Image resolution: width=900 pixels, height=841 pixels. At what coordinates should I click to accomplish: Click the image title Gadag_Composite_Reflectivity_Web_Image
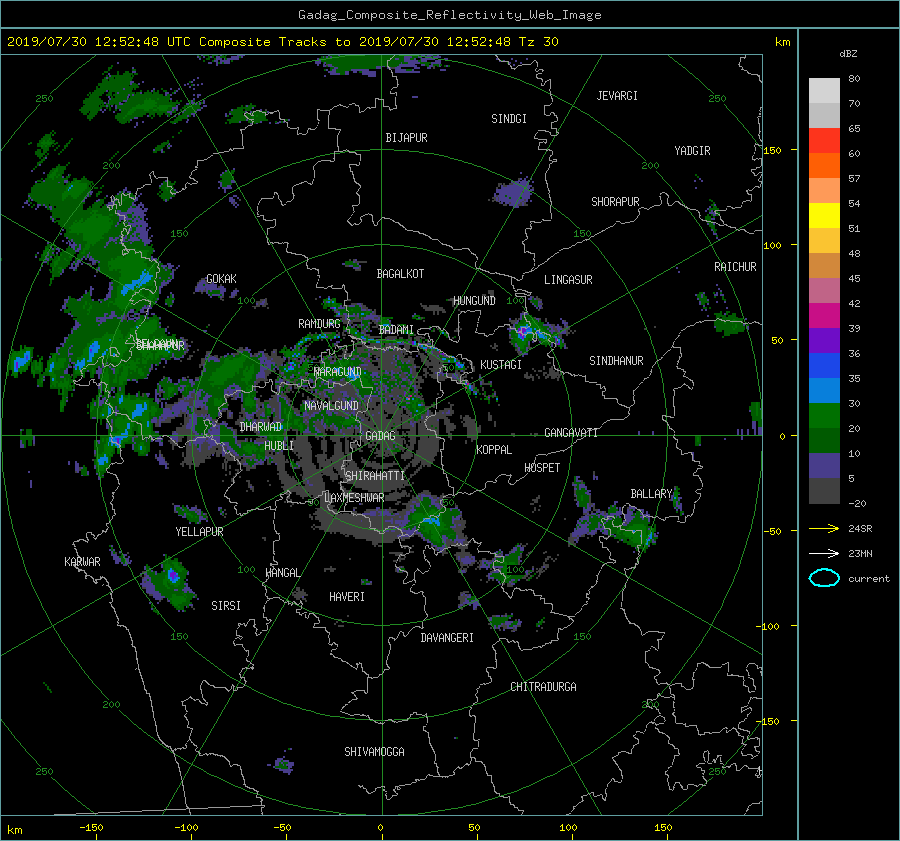coord(449,15)
